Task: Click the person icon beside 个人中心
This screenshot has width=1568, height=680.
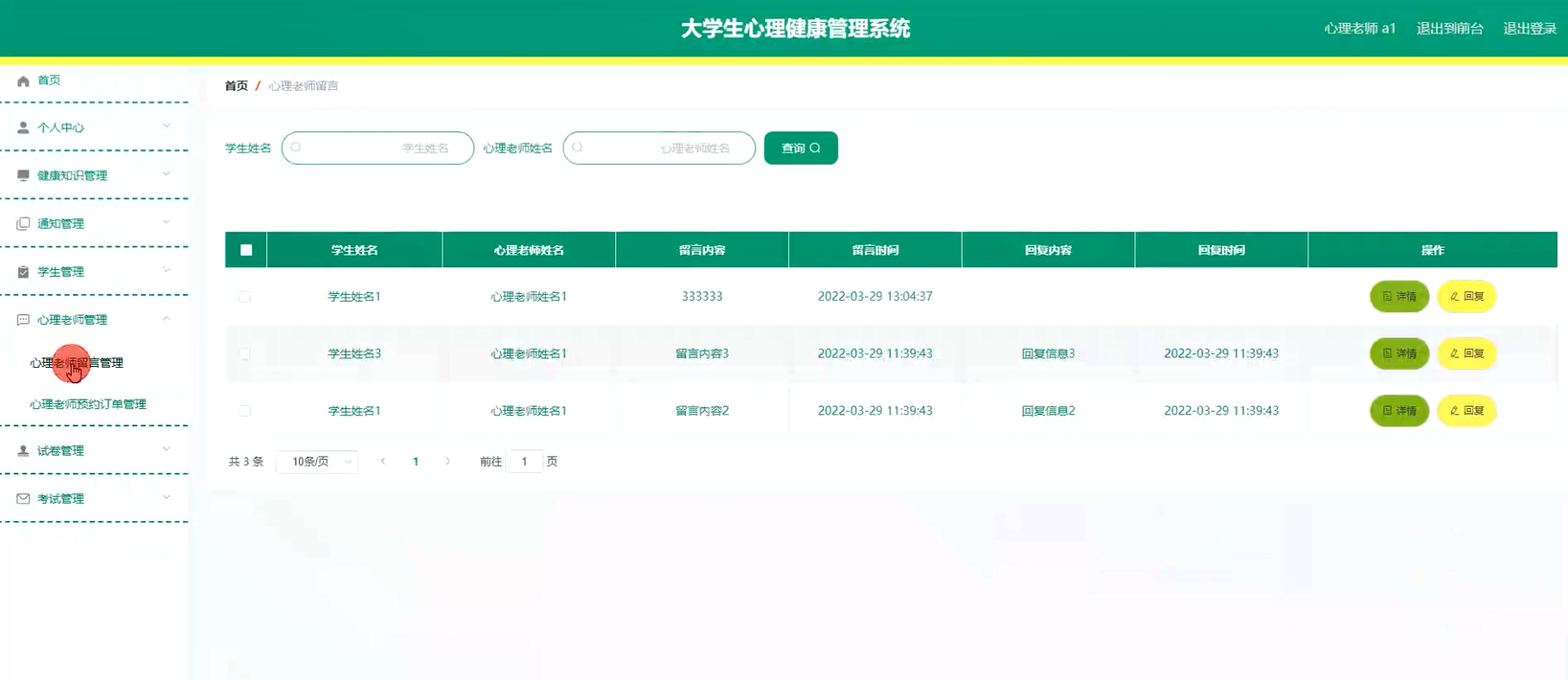Action: pyautogui.click(x=23, y=127)
